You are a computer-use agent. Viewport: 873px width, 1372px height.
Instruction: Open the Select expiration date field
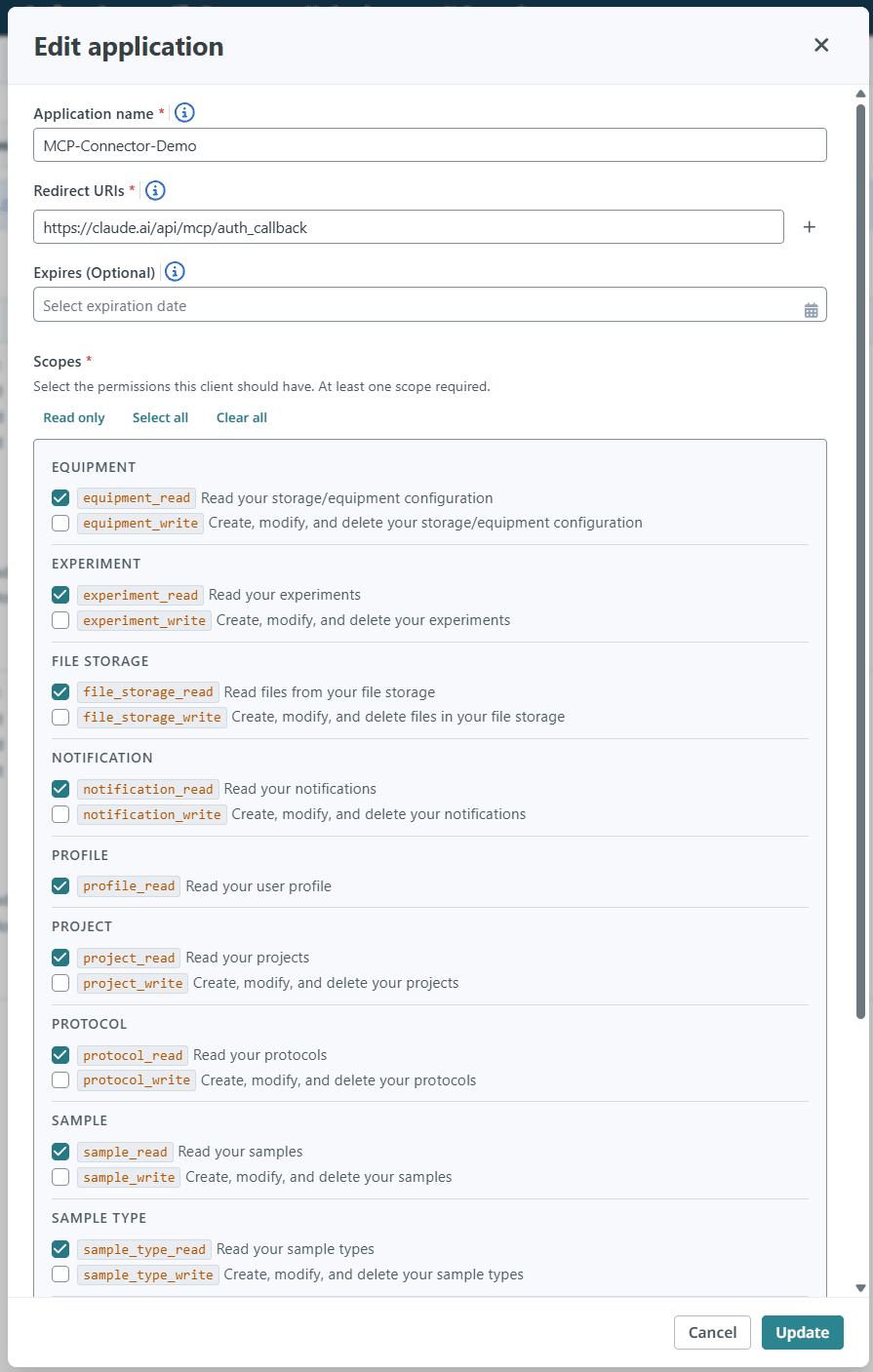tap(430, 305)
